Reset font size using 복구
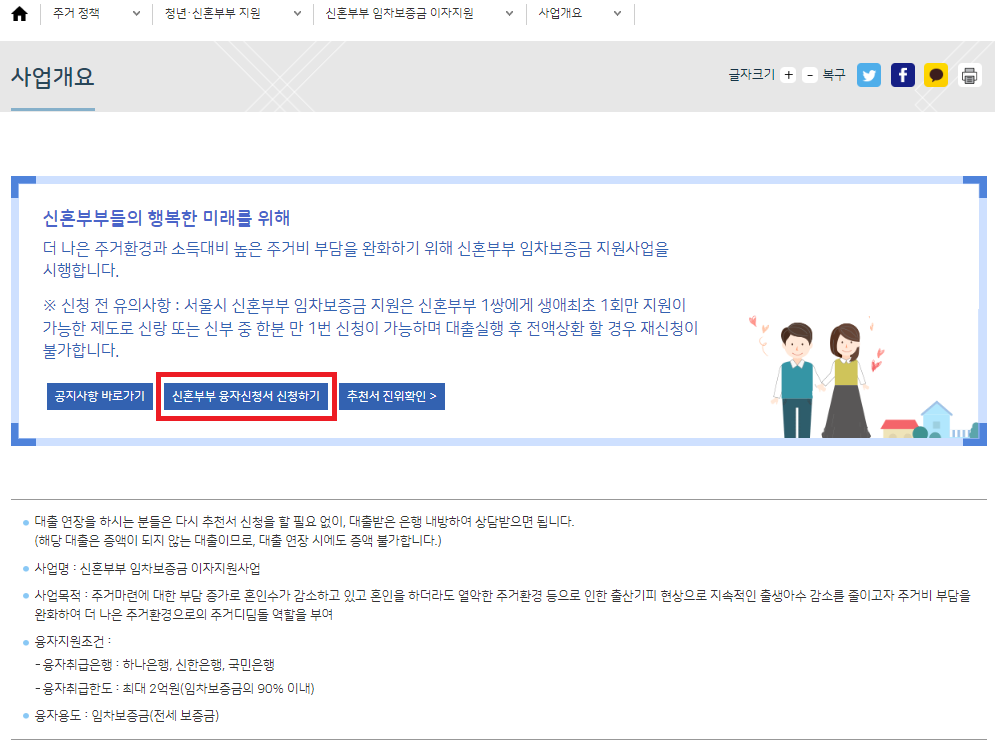This screenshot has height=748, width=995. tap(836, 74)
